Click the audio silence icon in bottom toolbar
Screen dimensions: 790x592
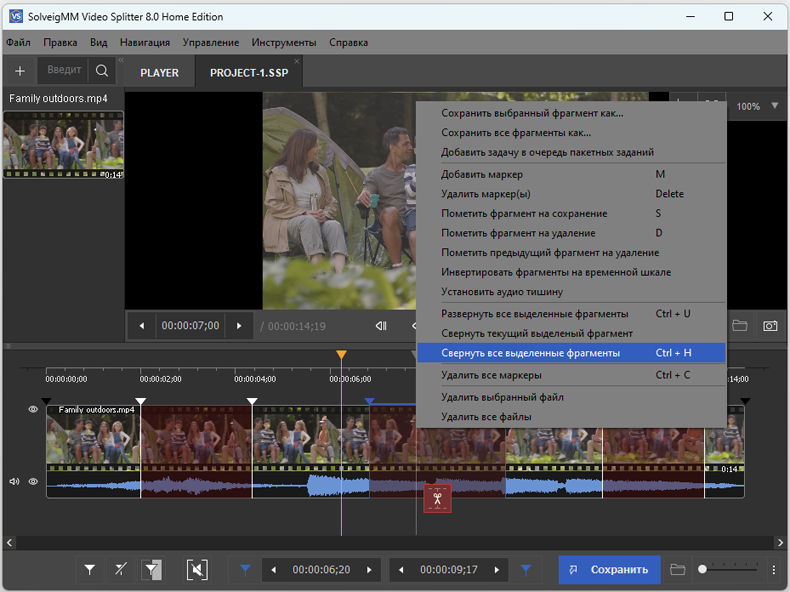[x=197, y=570]
